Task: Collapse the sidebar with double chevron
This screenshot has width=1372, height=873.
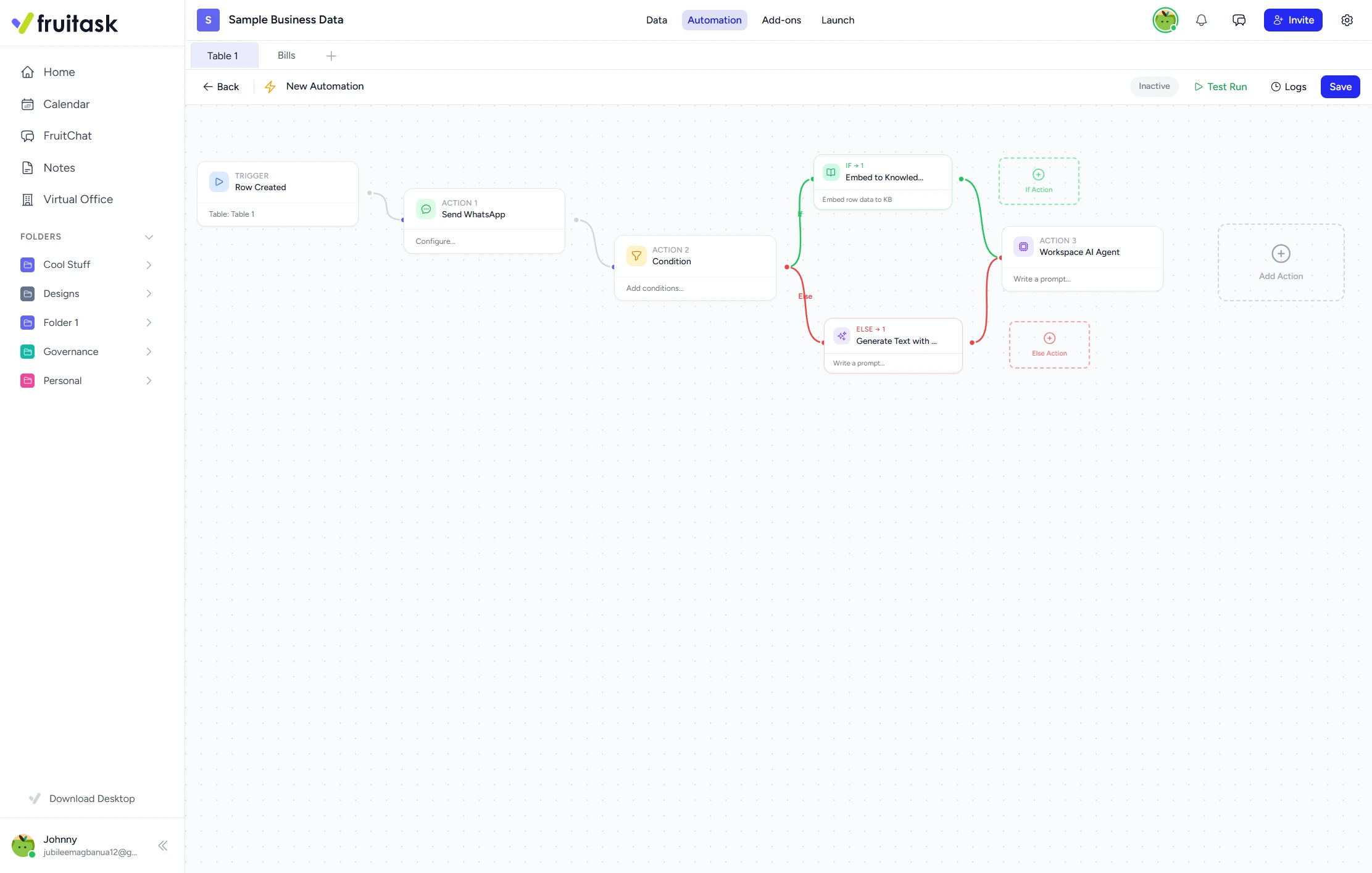Action: (163, 846)
